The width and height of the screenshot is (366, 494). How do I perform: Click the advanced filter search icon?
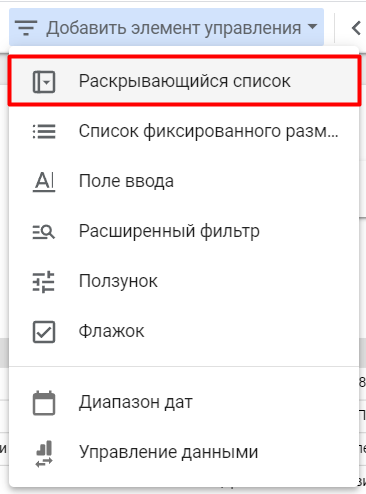(x=44, y=232)
